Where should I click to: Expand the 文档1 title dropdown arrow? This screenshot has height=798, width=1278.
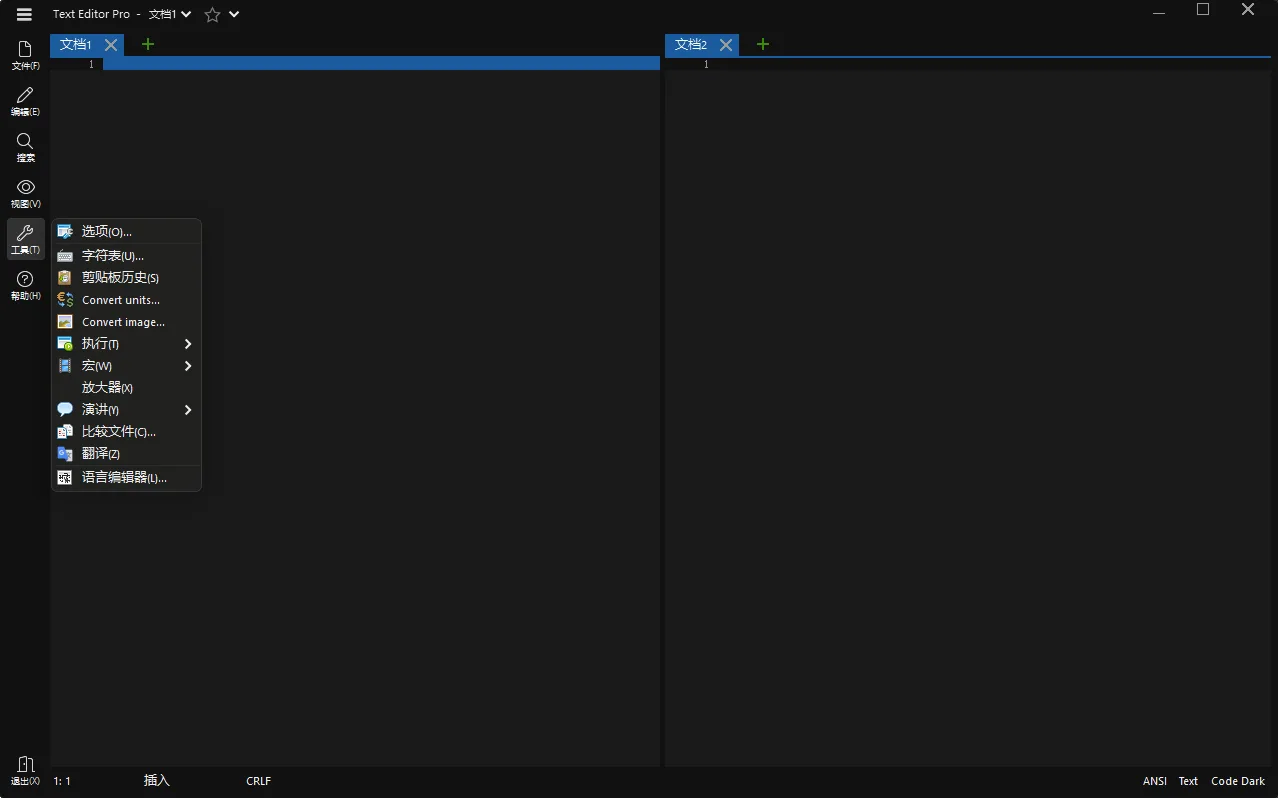pyautogui.click(x=186, y=15)
